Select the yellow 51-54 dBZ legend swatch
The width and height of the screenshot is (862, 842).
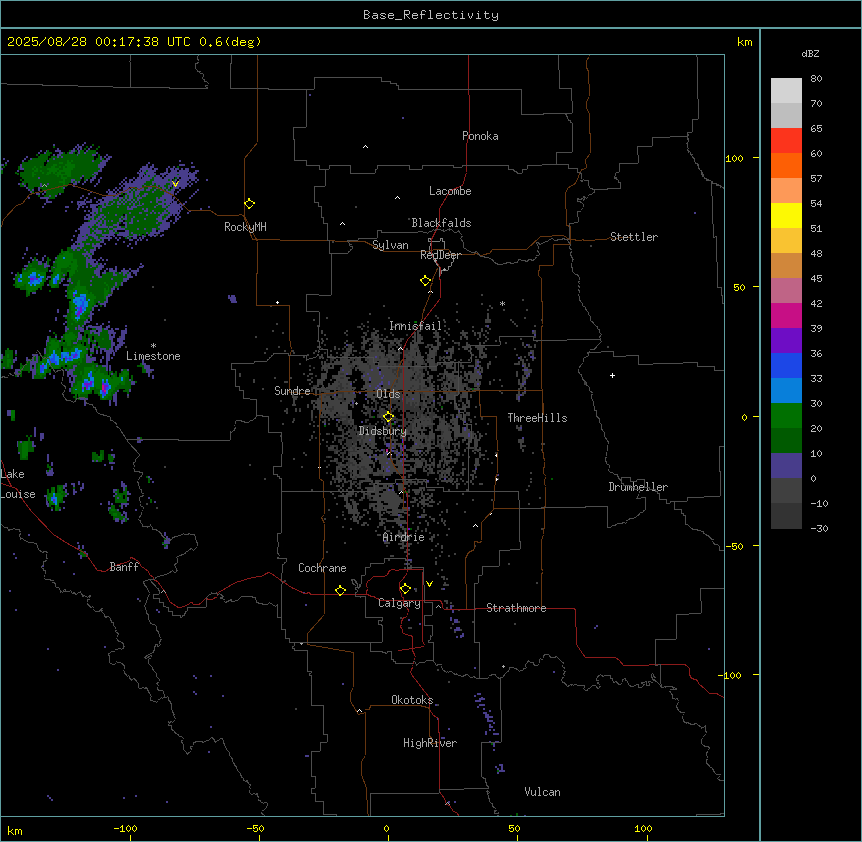tap(786, 216)
